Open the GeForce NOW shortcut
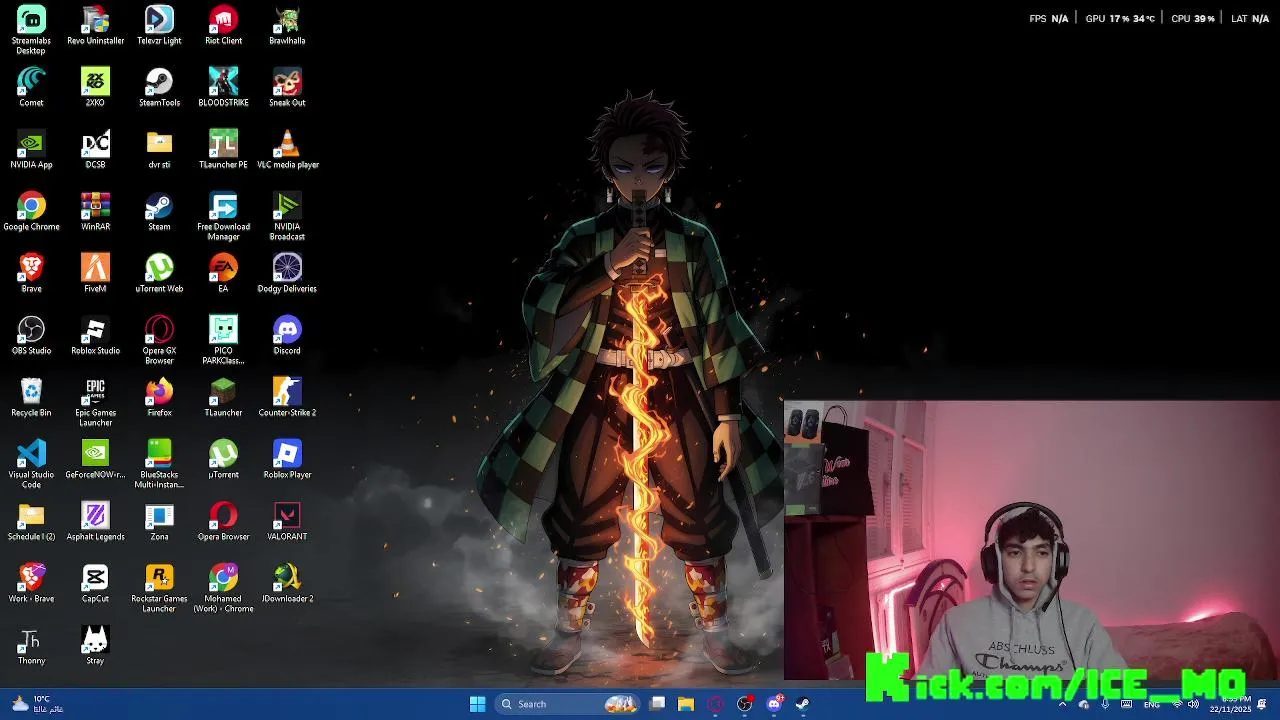This screenshot has width=1280, height=720. 95,460
